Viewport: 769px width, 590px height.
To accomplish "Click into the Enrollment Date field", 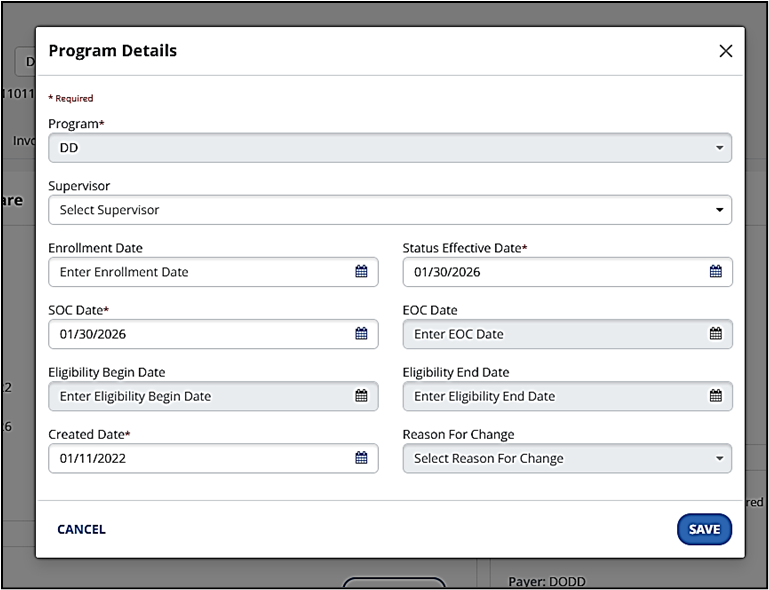I will coord(200,272).
